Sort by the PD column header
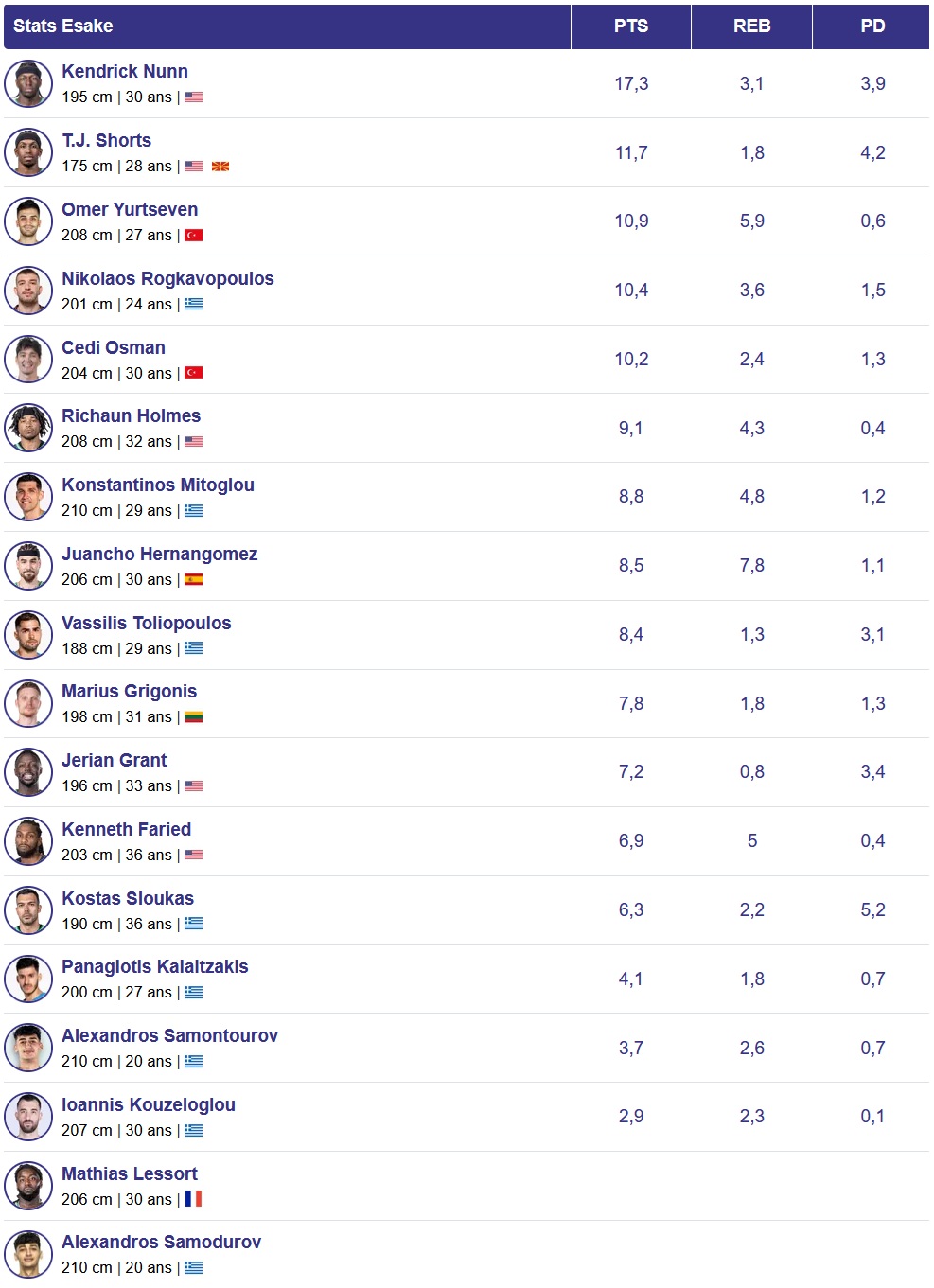 pyautogui.click(x=872, y=26)
